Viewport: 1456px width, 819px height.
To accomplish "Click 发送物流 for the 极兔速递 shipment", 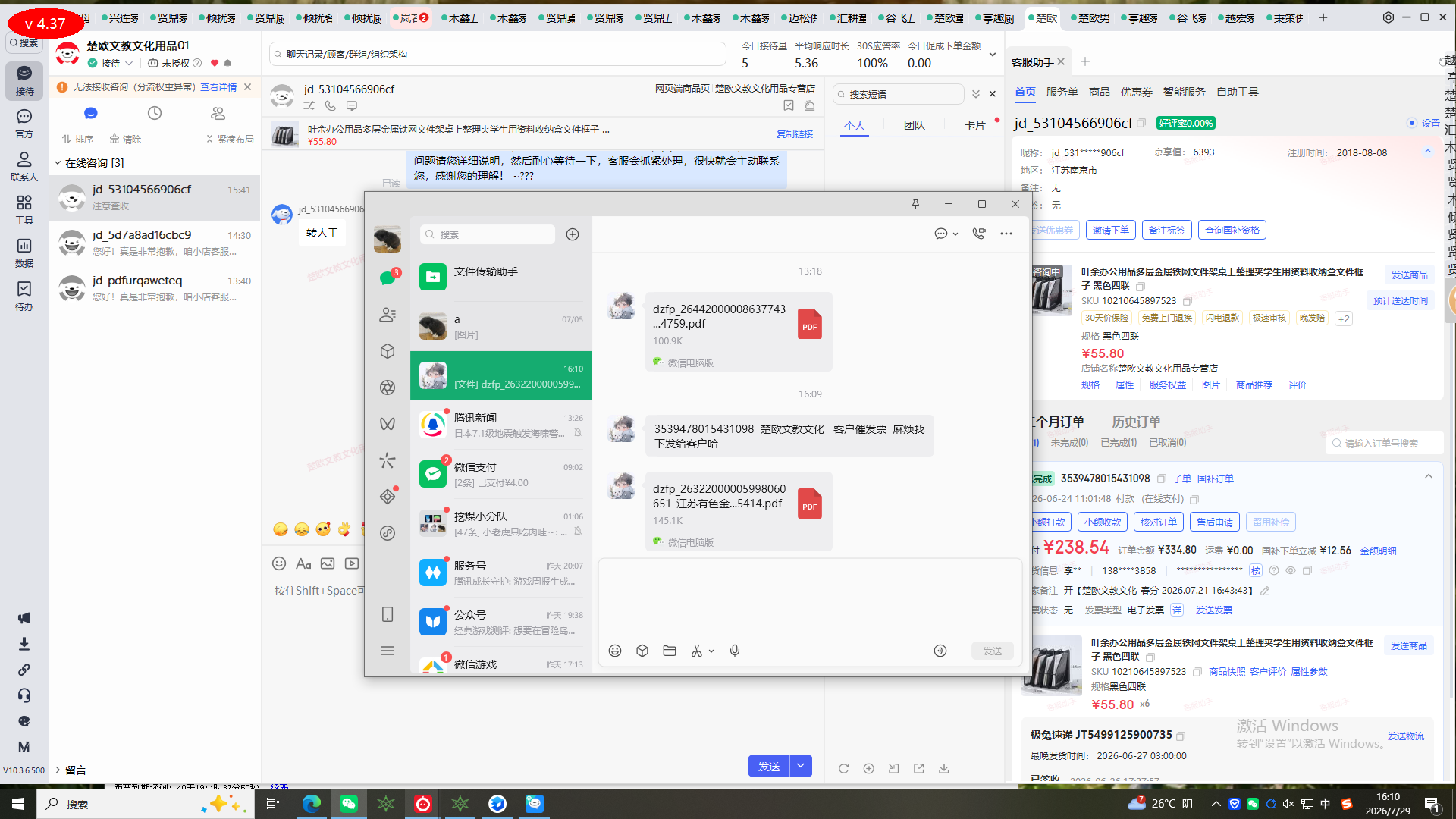I will (1406, 736).
